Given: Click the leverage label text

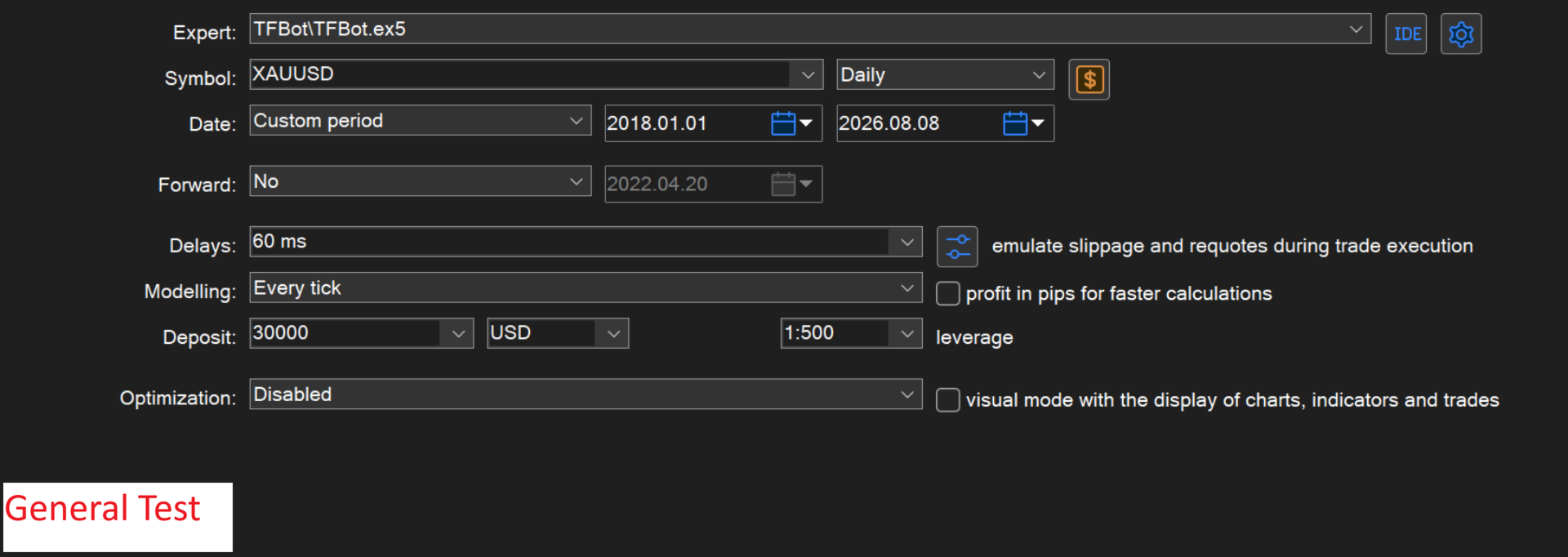Looking at the screenshot, I should [974, 338].
